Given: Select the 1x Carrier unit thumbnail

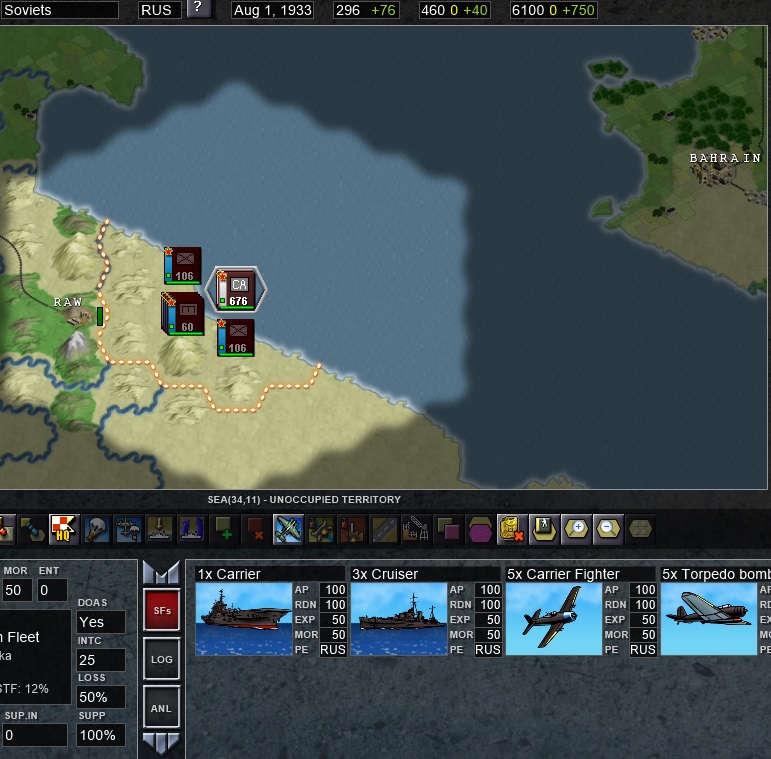Looking at the screenshot, I should pos(244,619).
